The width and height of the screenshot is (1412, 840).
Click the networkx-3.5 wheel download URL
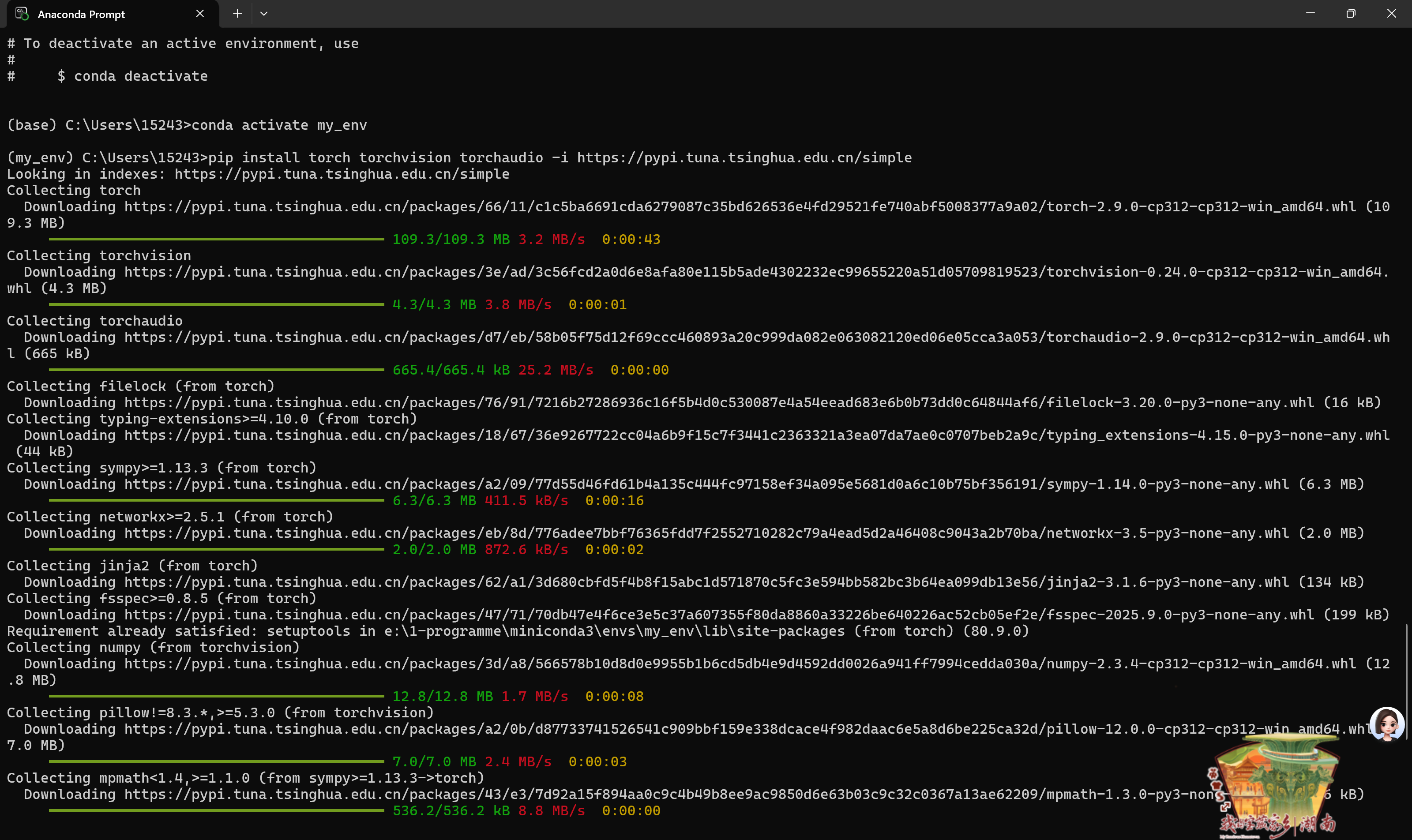[707, 533]
